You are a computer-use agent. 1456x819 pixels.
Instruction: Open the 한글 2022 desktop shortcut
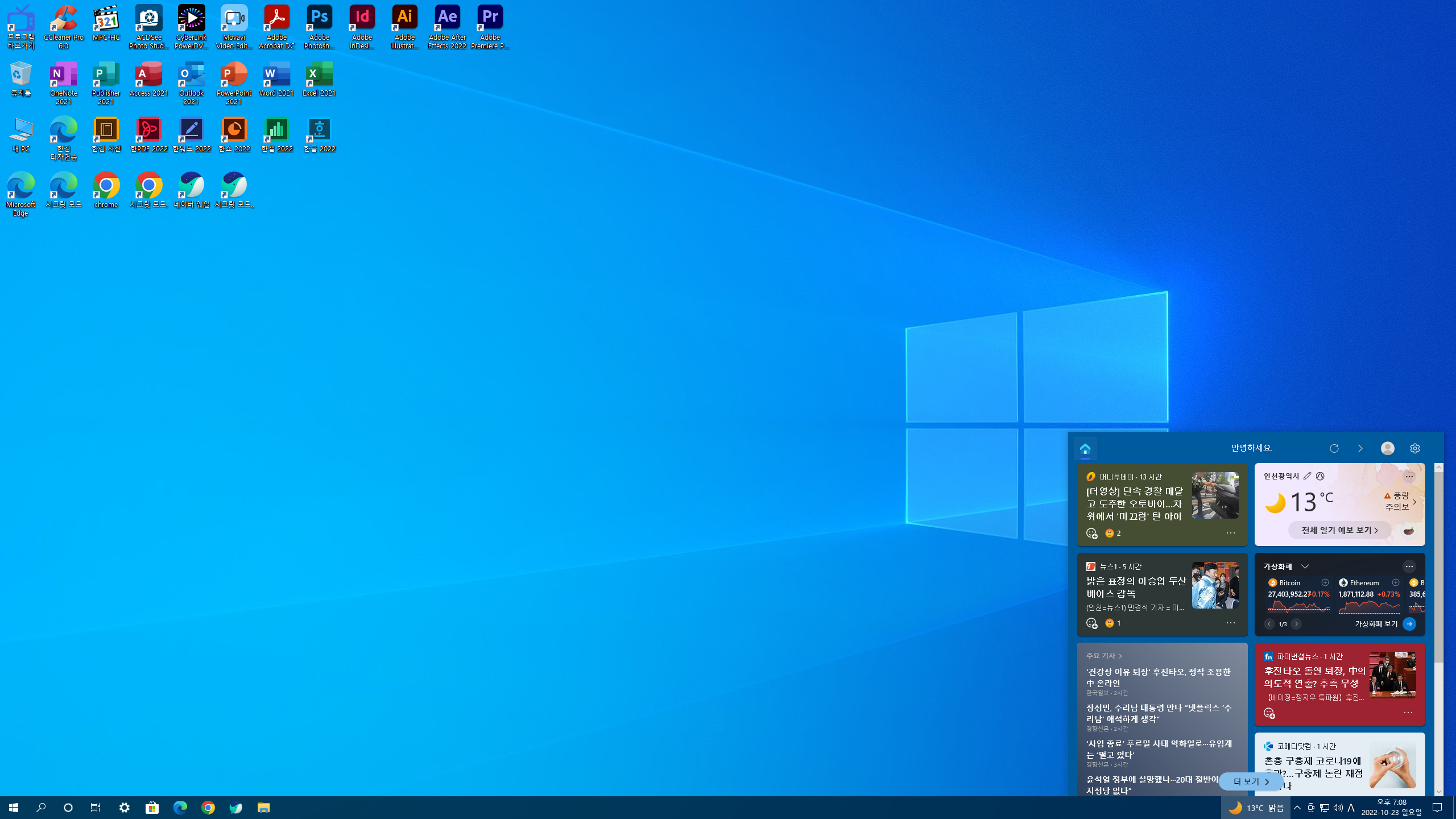(x=319, y=135)
